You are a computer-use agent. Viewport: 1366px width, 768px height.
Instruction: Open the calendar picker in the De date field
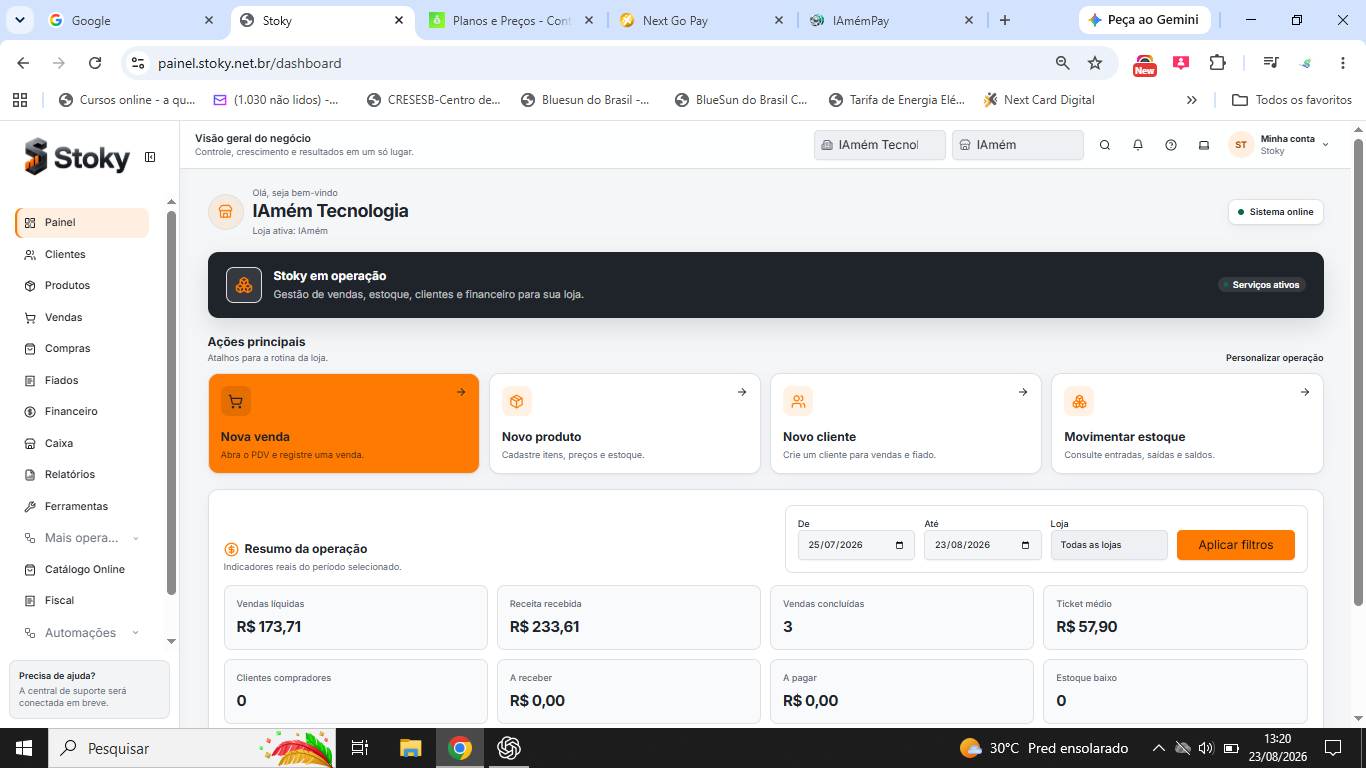tap(899, 545)
